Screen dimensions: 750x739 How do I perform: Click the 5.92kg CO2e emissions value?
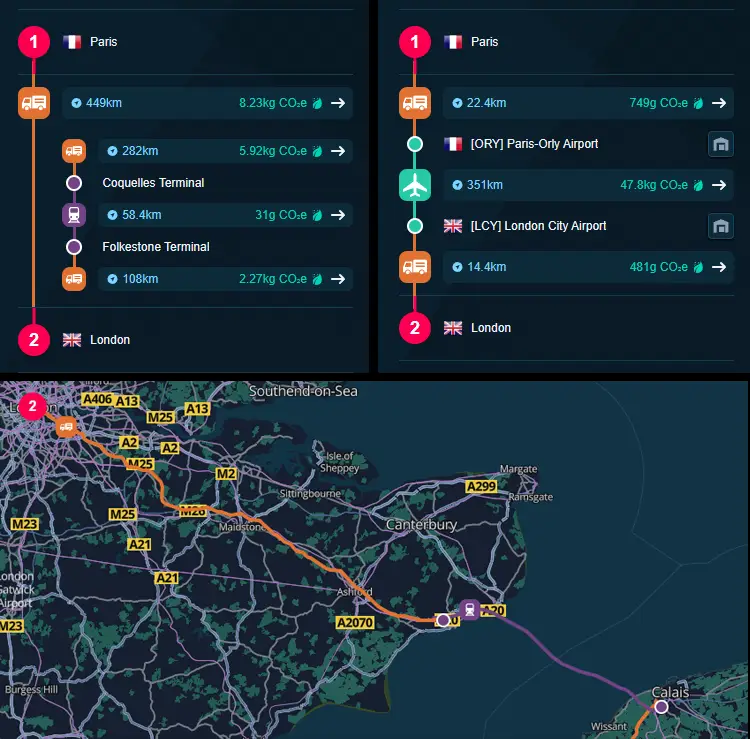(273, 151)
